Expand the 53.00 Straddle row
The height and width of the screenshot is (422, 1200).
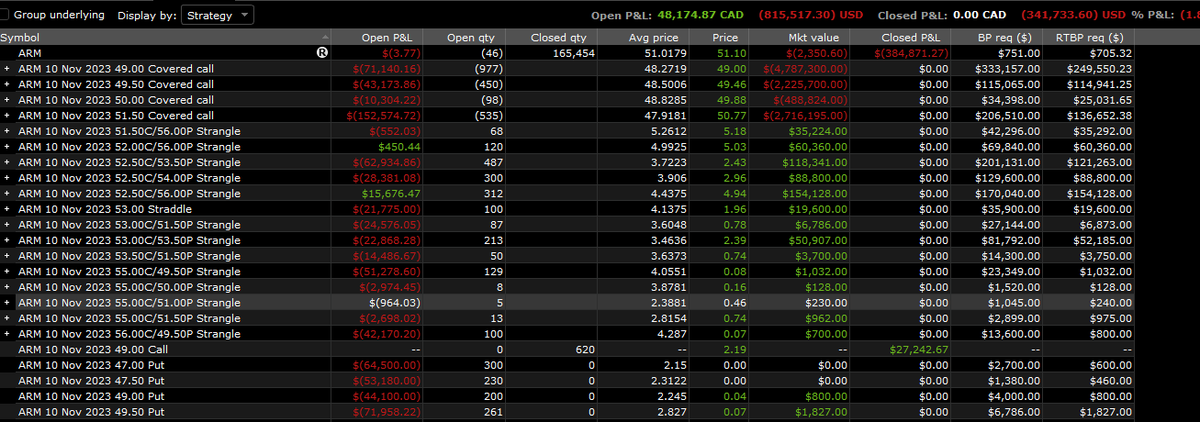click(x=7, y=208)
